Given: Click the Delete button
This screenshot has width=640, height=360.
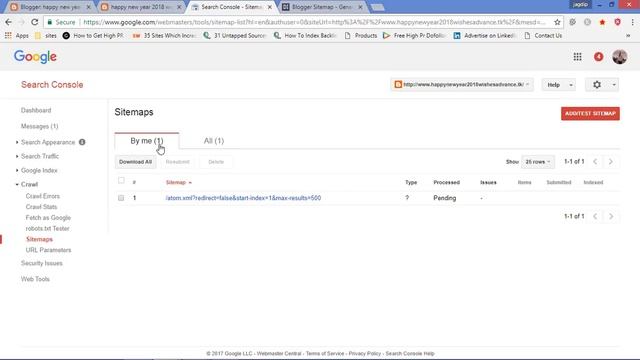Looking at the screenshot, I should tap(216, 162).
